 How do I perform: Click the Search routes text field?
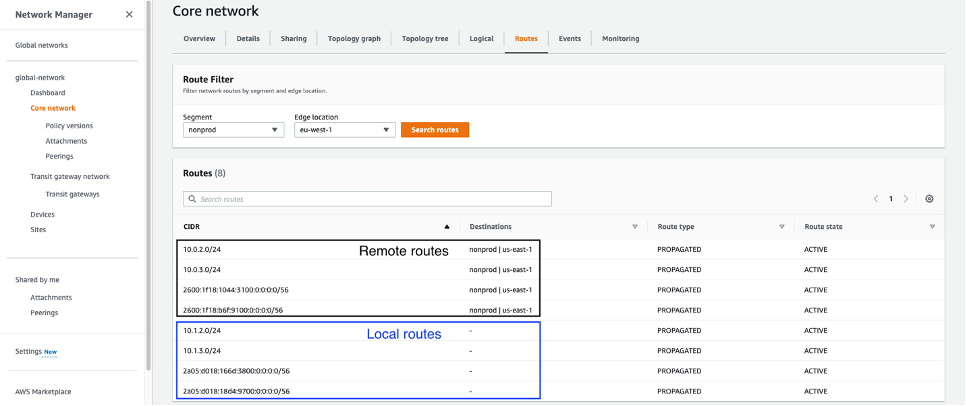(x=367, y=199)
